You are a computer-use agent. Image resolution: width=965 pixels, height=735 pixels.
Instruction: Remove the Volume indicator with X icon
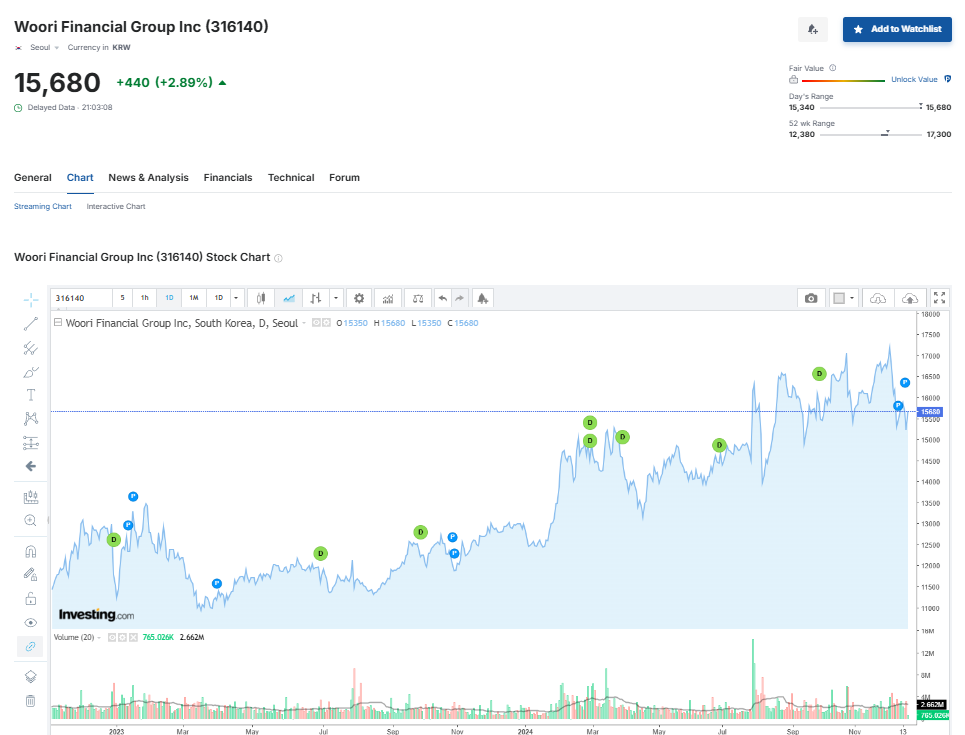click(x=133, y=637)
